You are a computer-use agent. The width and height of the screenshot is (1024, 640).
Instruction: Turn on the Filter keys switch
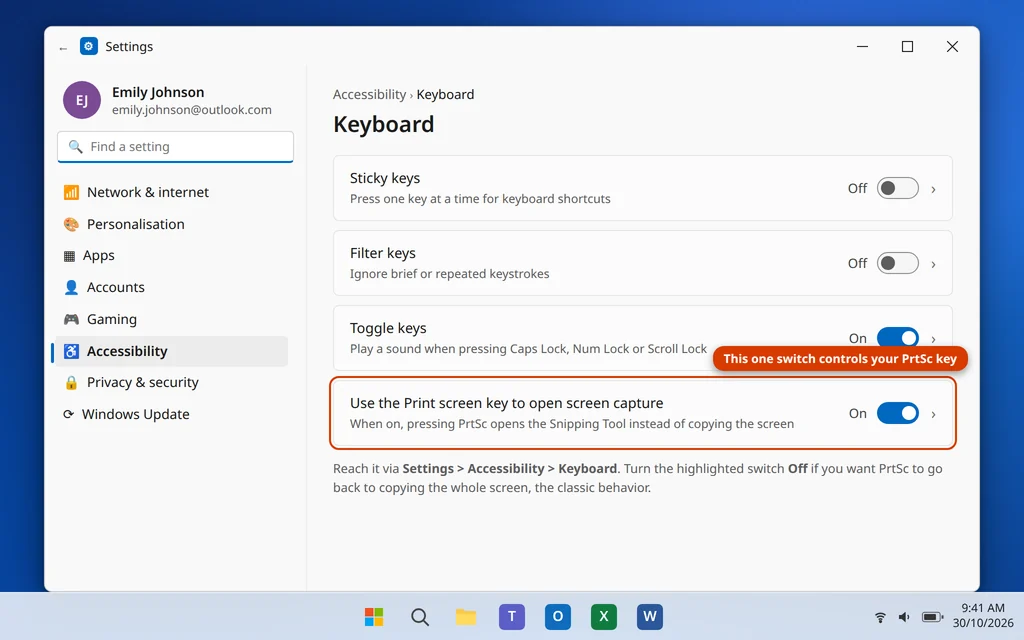click(897, 263)
